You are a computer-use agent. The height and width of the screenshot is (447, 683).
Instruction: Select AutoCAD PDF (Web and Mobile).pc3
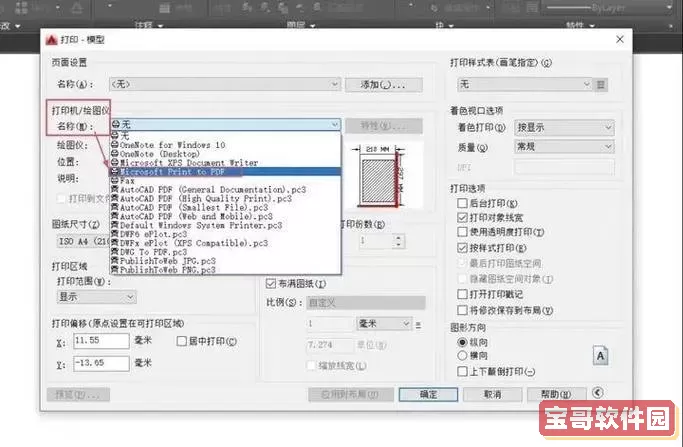point(225,216)
